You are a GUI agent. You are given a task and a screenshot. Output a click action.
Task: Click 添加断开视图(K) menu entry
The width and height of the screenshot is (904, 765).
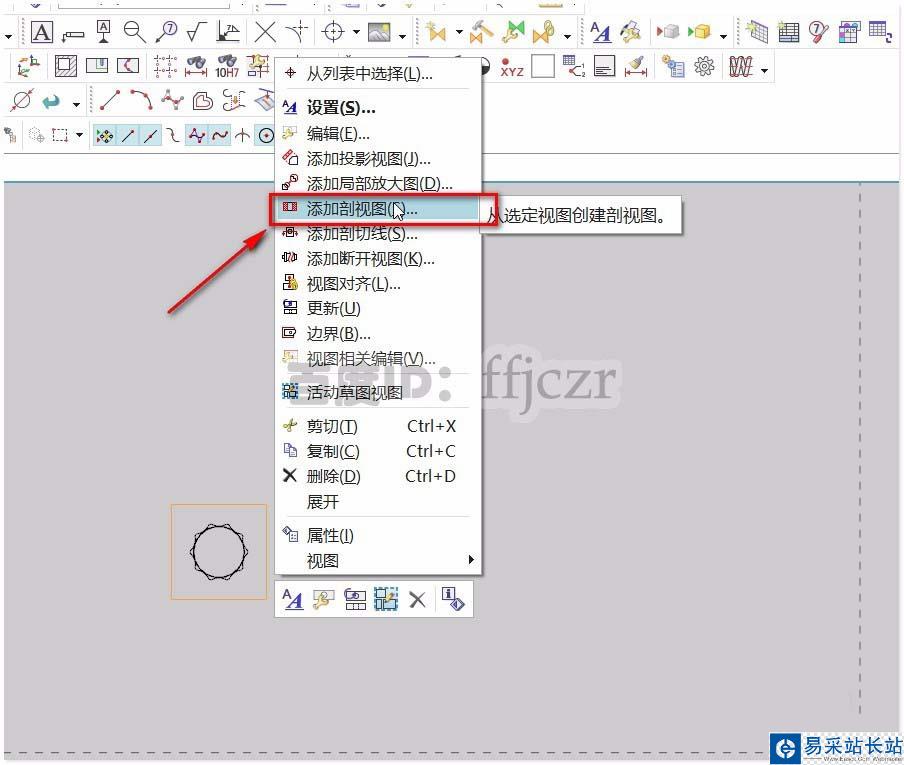pos(377,259)
